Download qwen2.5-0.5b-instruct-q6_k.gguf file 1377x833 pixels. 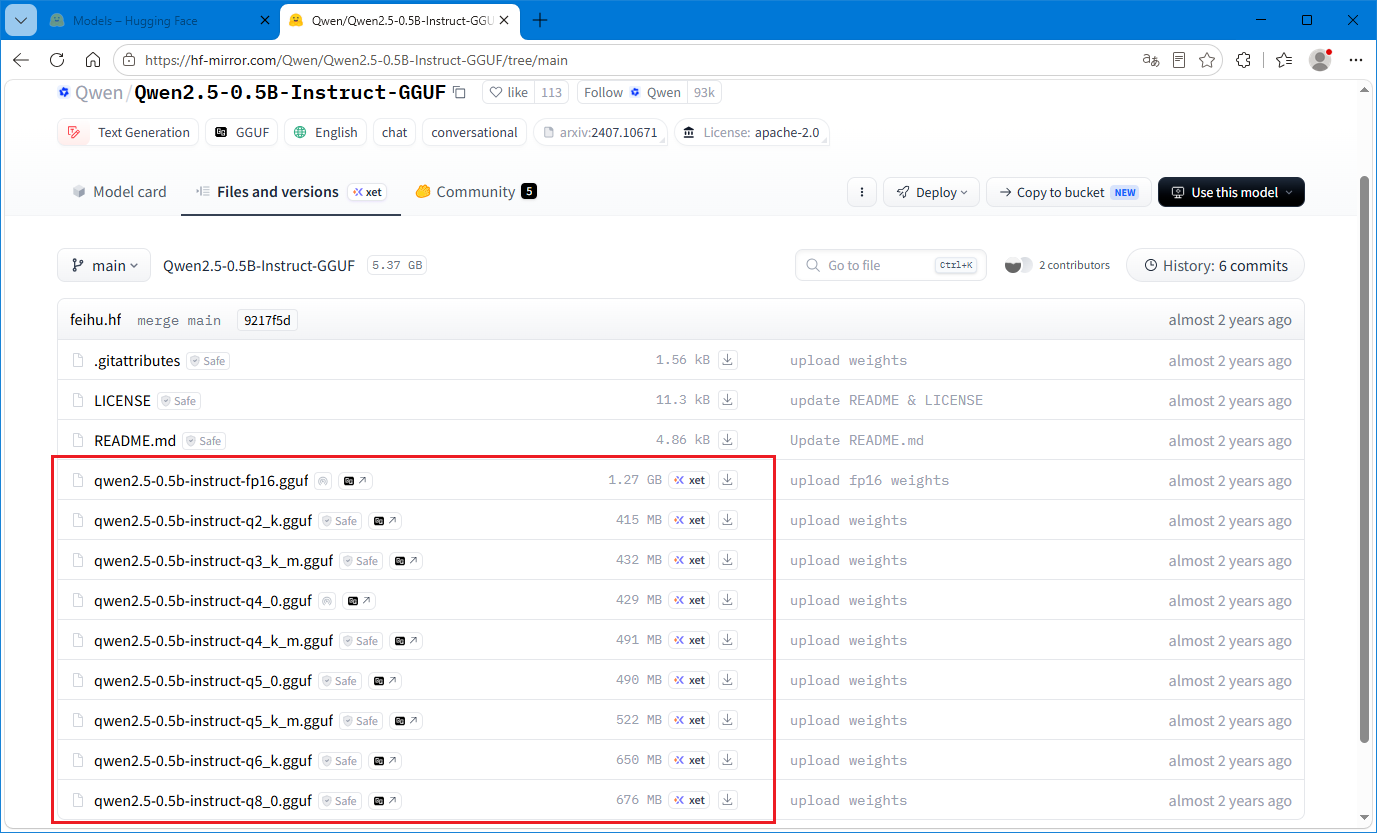pyautogui.click(x=728, y=760)
